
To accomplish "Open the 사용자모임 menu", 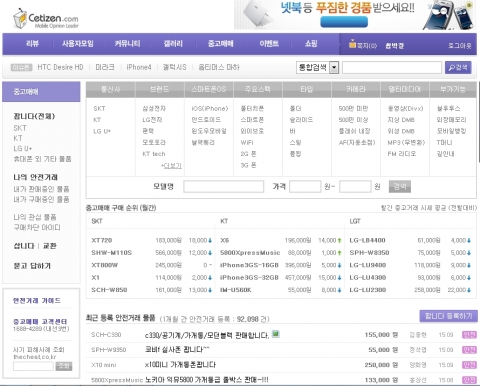I will pos(78,43).
